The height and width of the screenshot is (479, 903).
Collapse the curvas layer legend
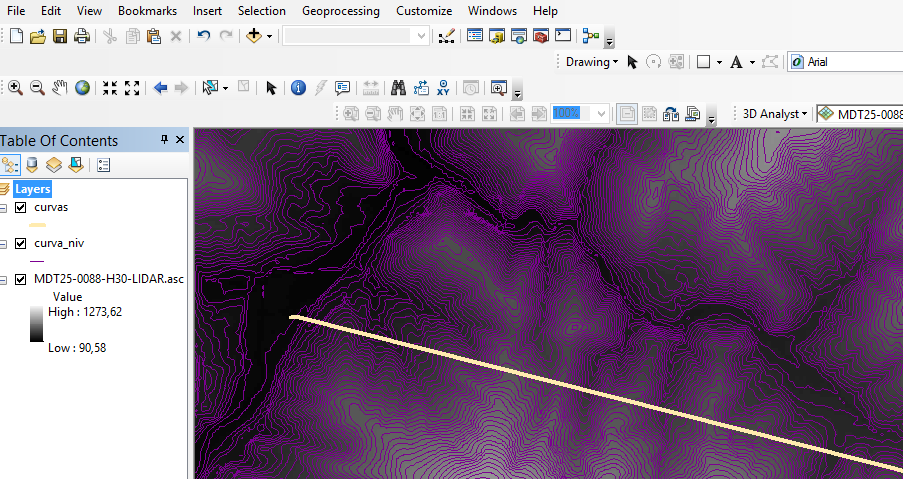point(5,207)
